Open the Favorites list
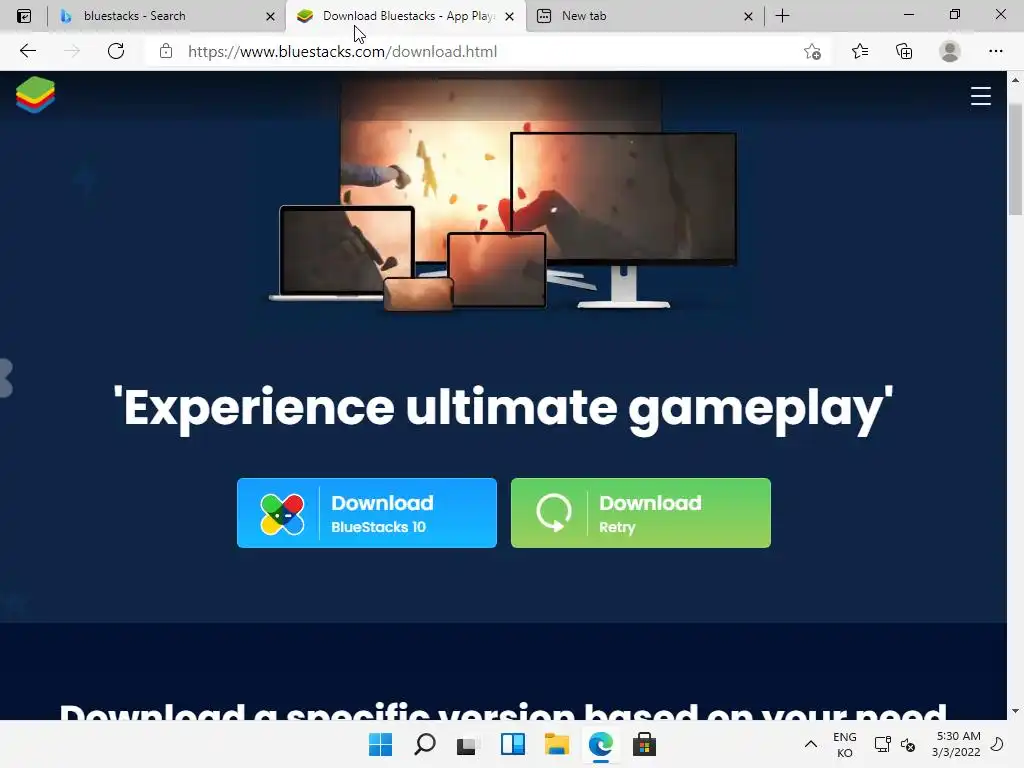 point(859,51)
